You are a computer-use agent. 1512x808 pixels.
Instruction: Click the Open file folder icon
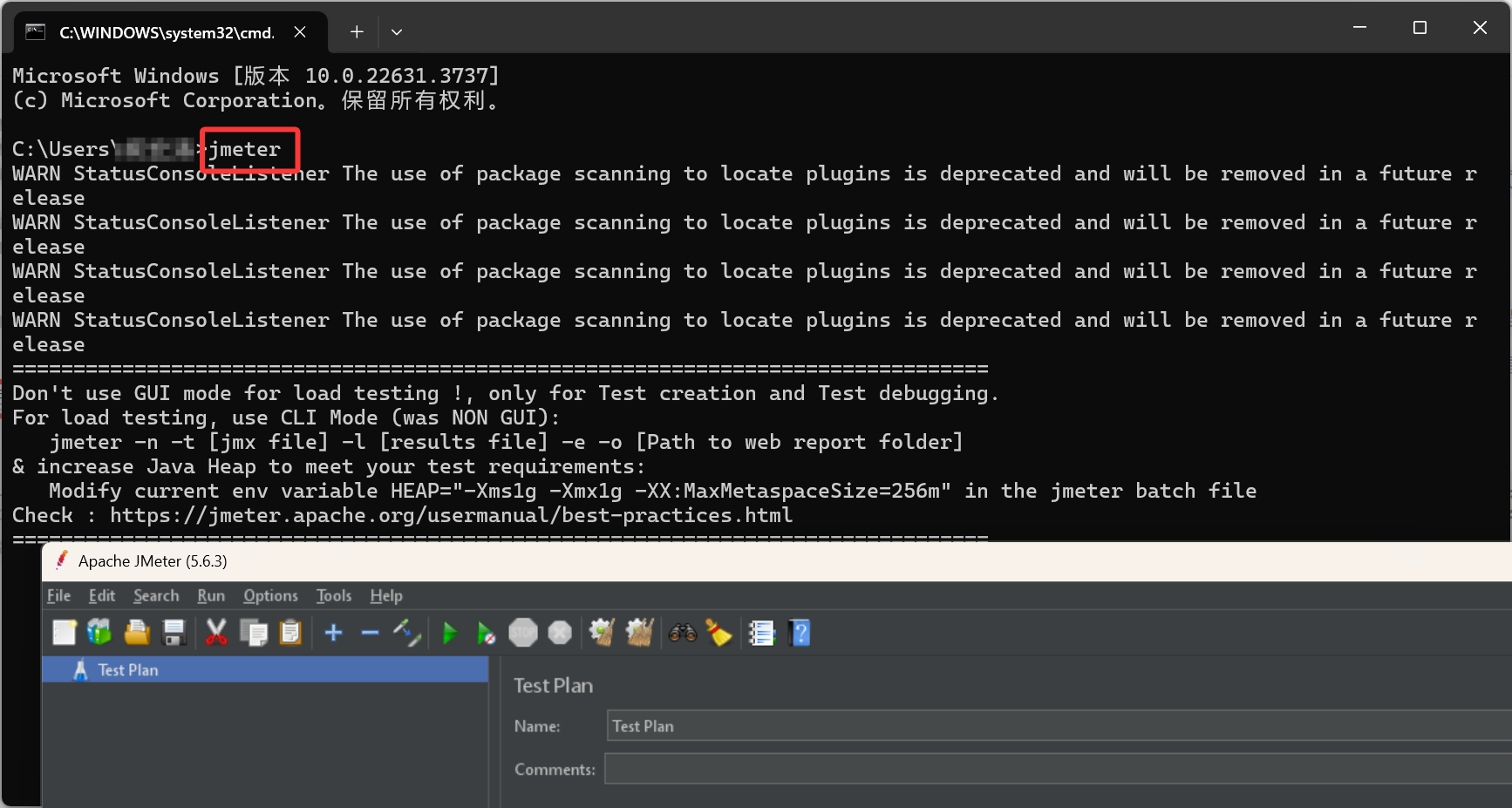pos(137,633)
